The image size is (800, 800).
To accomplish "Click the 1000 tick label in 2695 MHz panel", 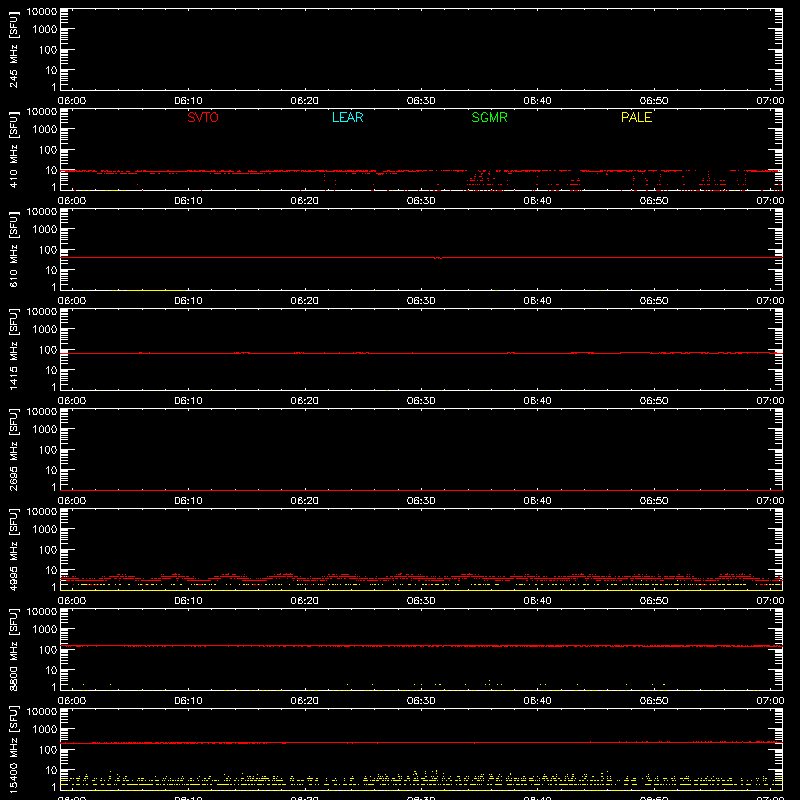I will tap(45, 430).
